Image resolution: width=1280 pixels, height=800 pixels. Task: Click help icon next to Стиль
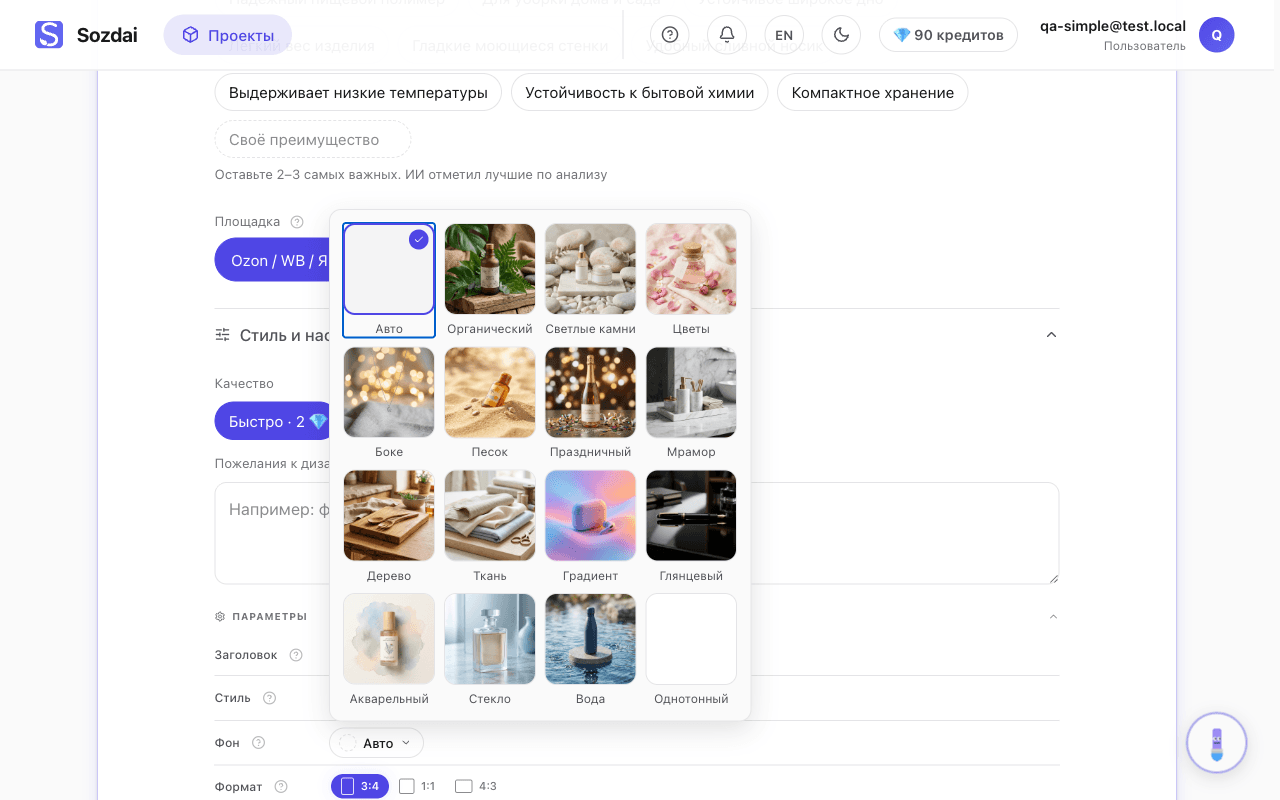[269, 698]
